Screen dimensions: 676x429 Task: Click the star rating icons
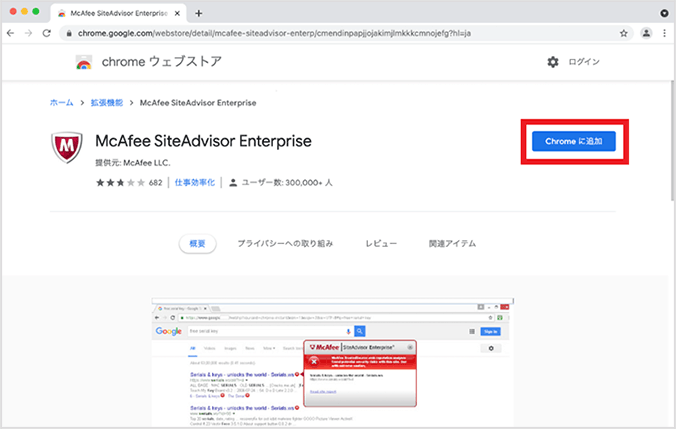tap(120, 183)
